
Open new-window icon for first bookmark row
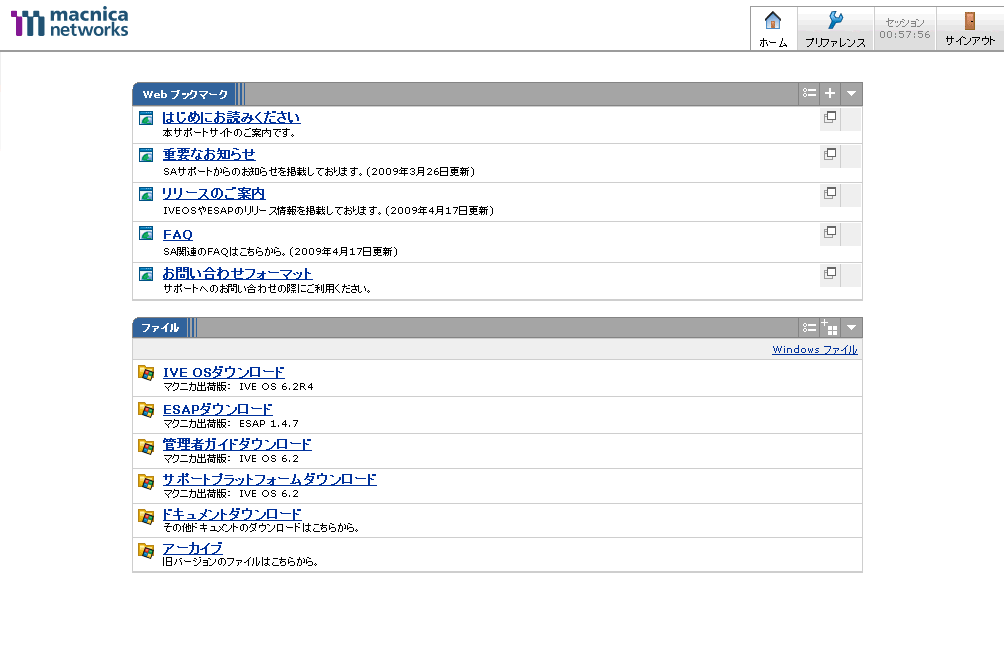(x=829, y=117)
